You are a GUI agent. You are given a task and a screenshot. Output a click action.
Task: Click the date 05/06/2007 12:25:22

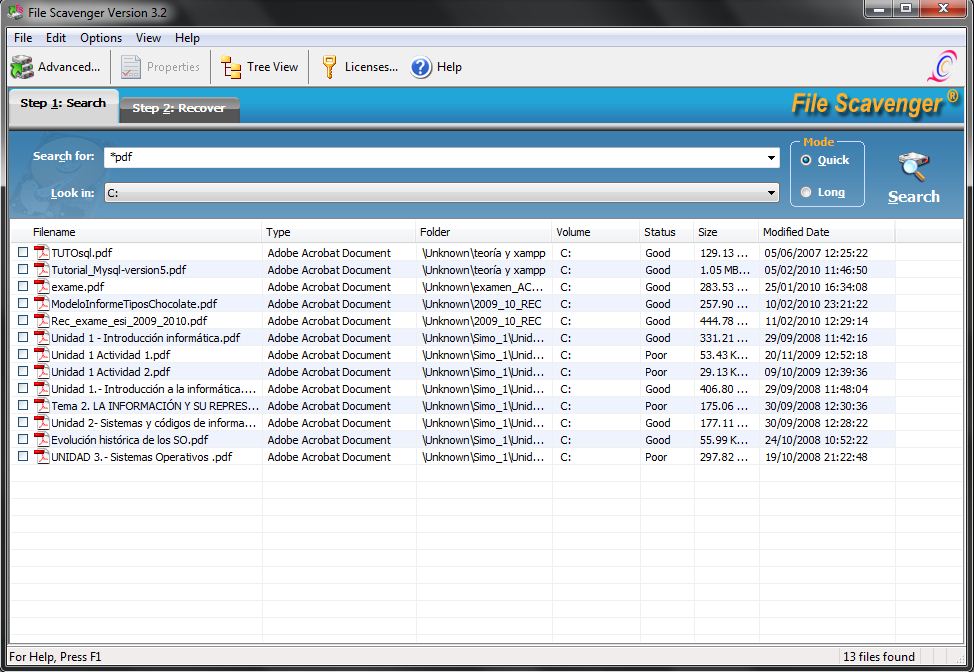(x=816, y=253)
